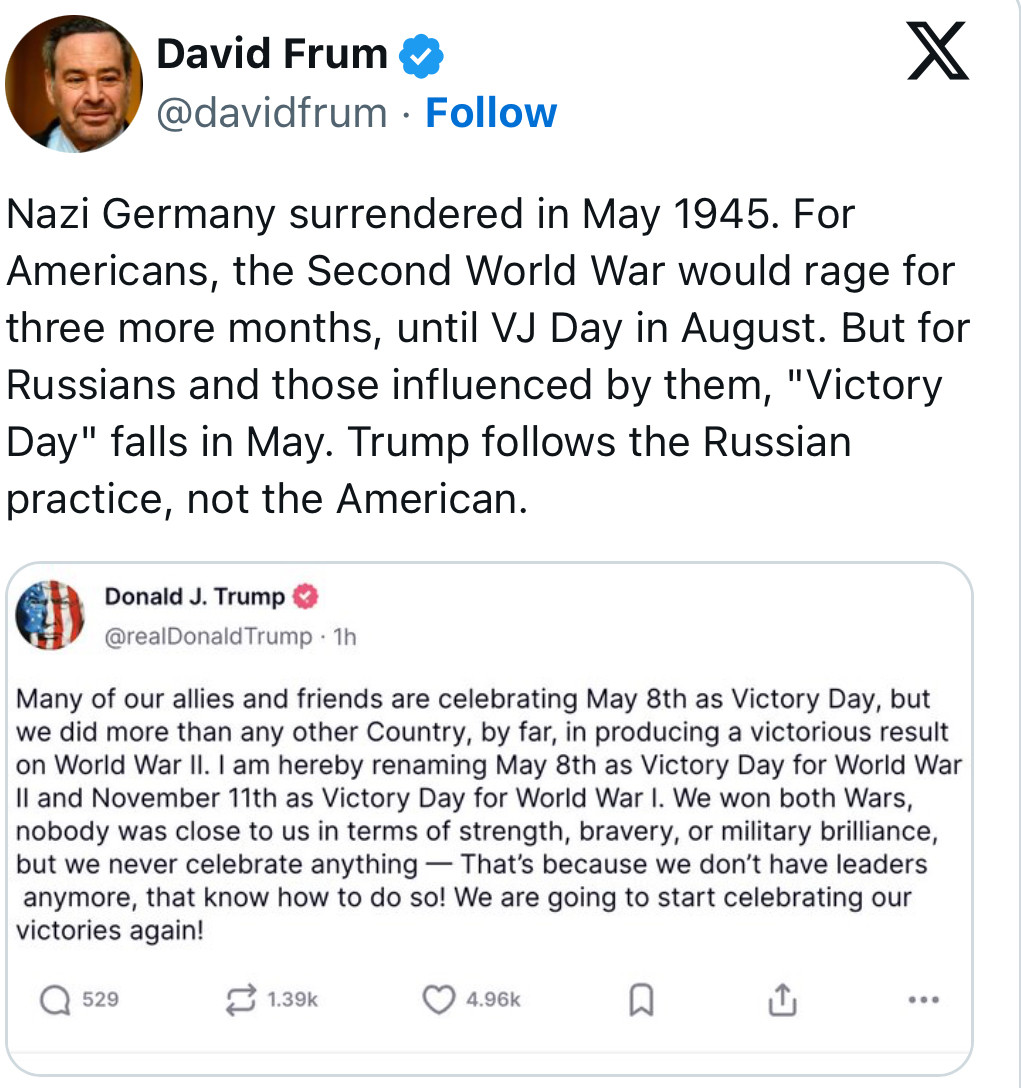Click the Donald J. Trump name

tap(194, 597)
